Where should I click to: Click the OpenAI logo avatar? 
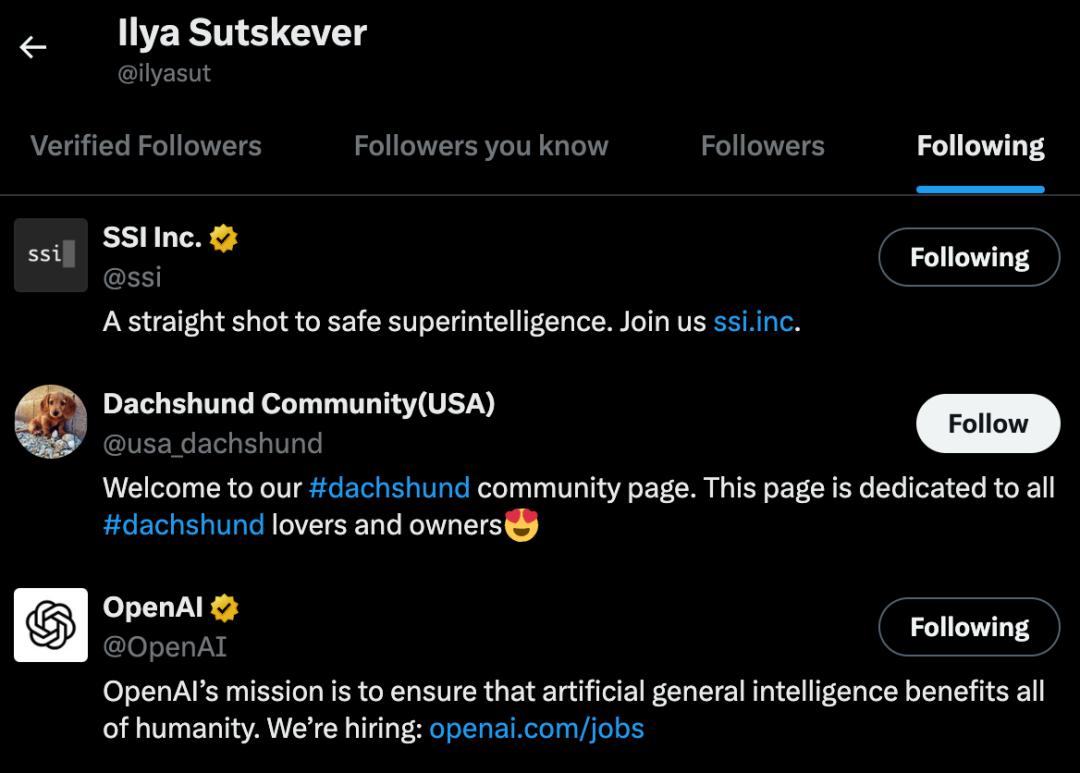pos(51,625)
